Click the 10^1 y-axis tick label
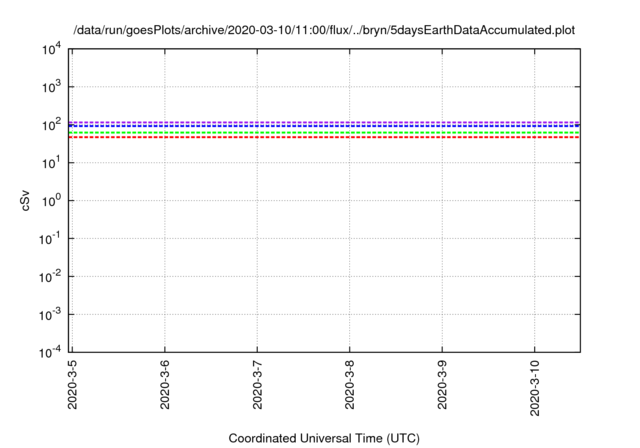 pos(51,163)
